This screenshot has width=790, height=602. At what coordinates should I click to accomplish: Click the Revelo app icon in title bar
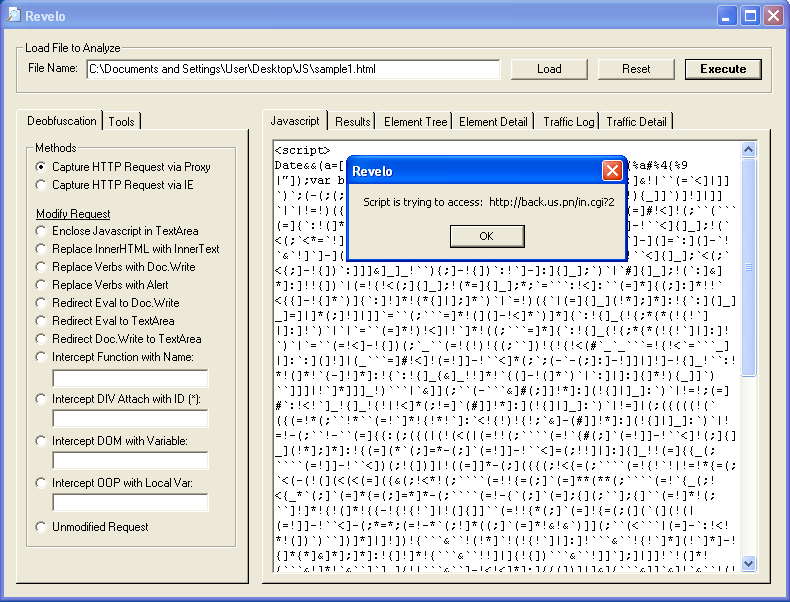coord(13,15)
